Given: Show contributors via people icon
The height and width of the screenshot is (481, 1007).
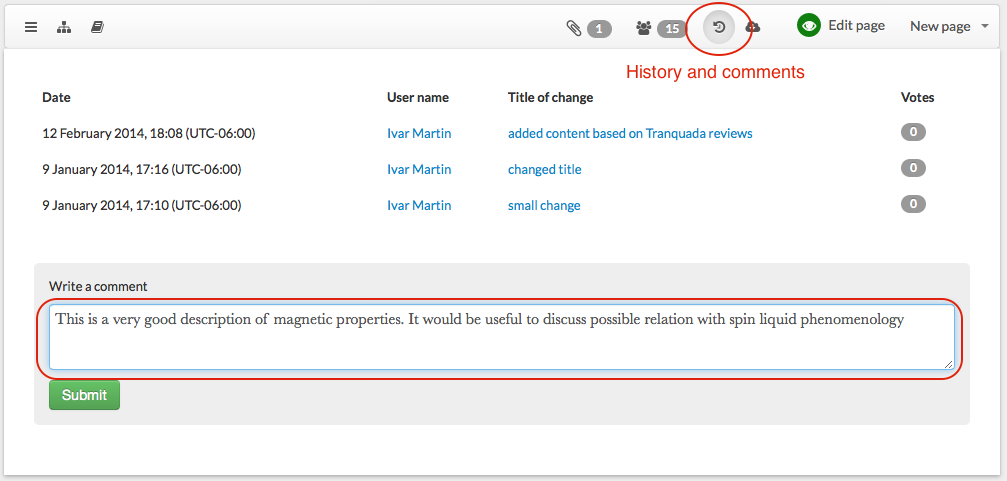Looking at the screenshot, I should pos(644,28).
